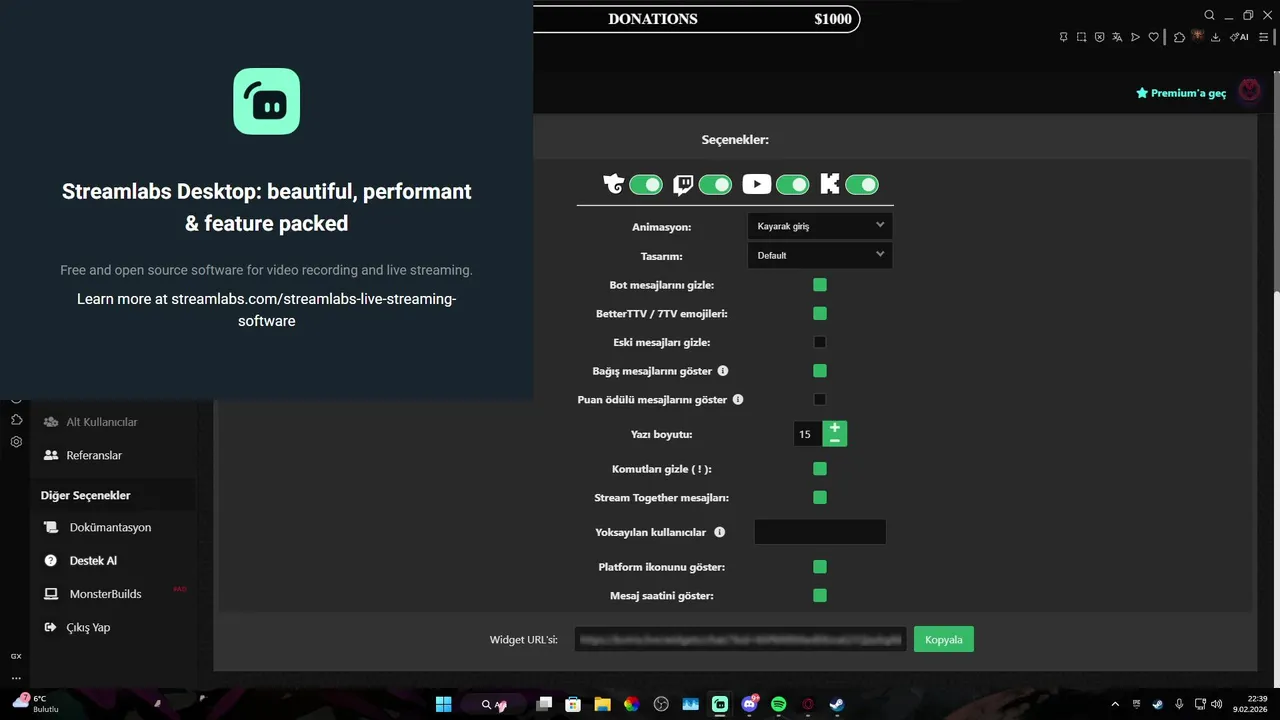
Task: Uncheck Platform ikonunu göster checkbox
Action: [820, 567]
